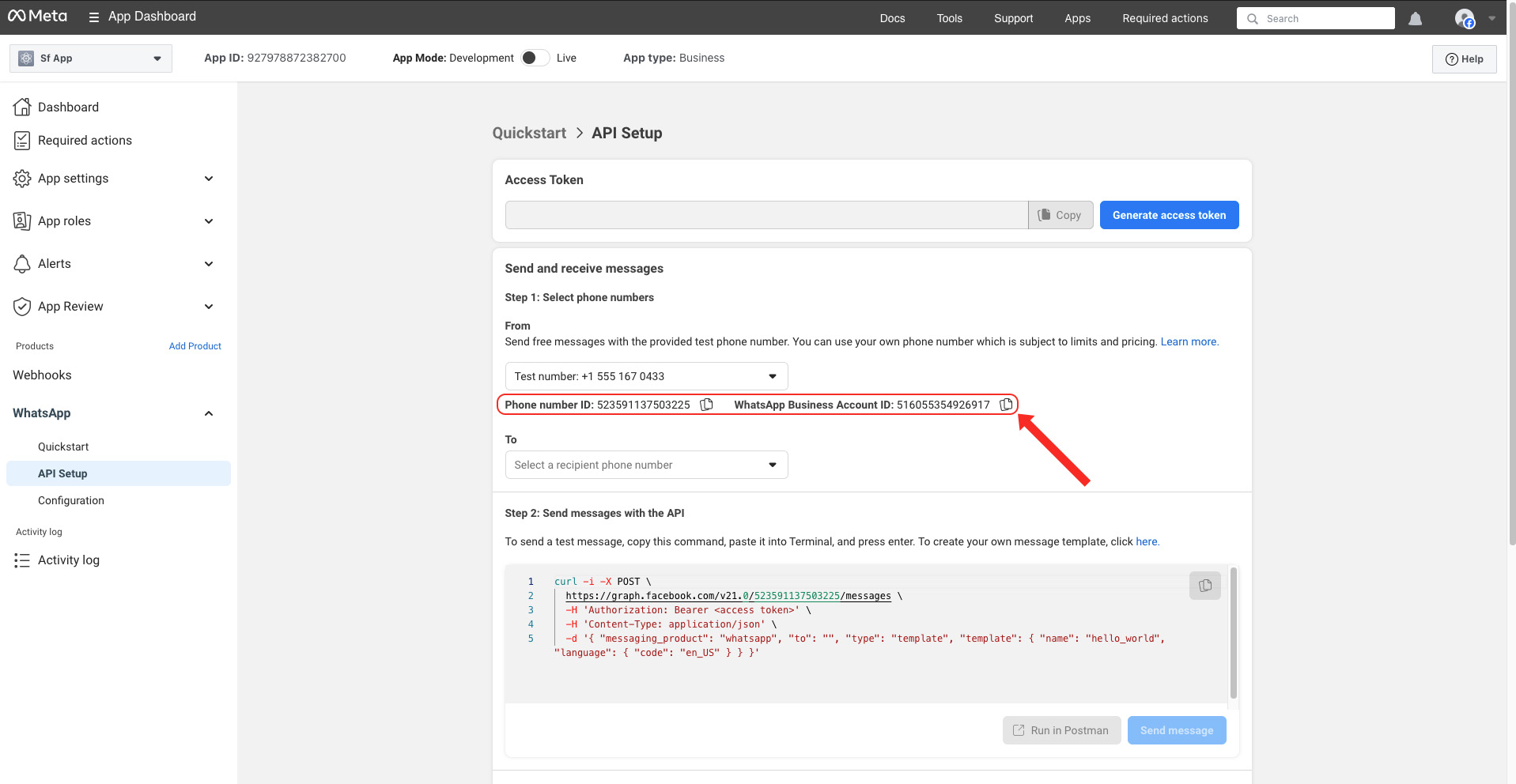Click the Required actions checklist icon
Image resolution: width=1516 pixels, height=784 pixels.
22,141
